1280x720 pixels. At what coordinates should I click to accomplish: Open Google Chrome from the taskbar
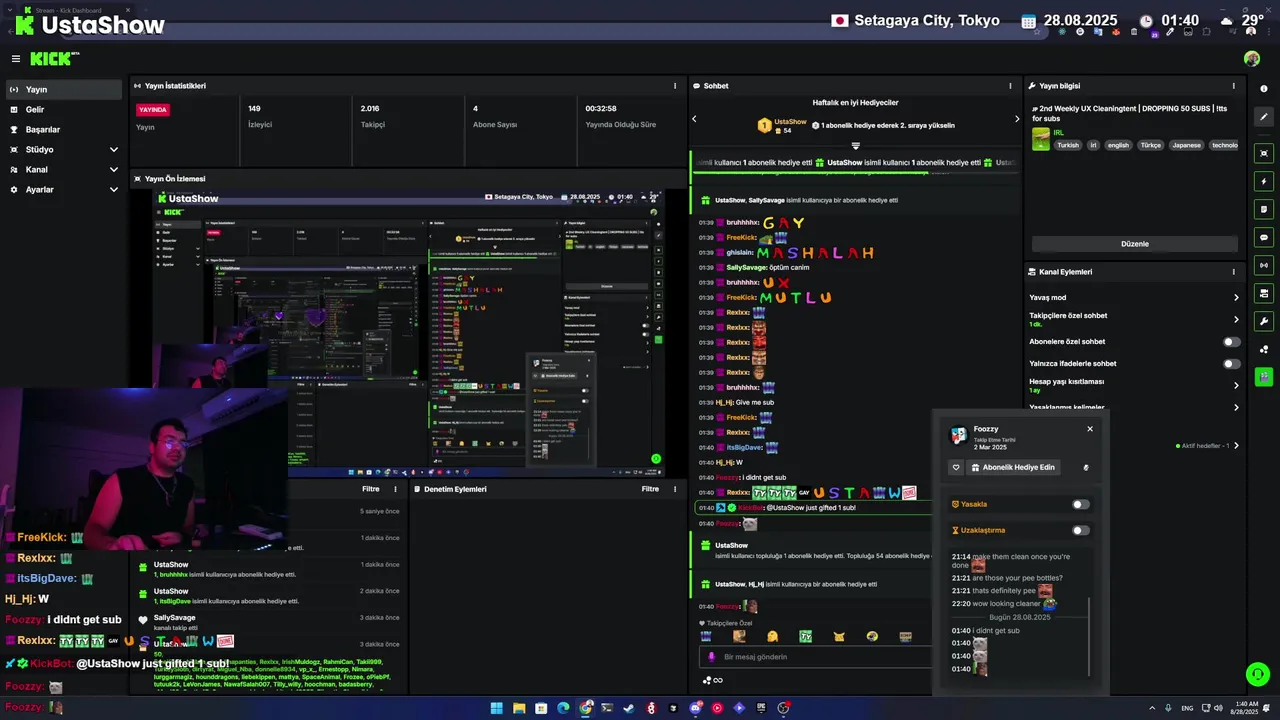tap(586, 708)
